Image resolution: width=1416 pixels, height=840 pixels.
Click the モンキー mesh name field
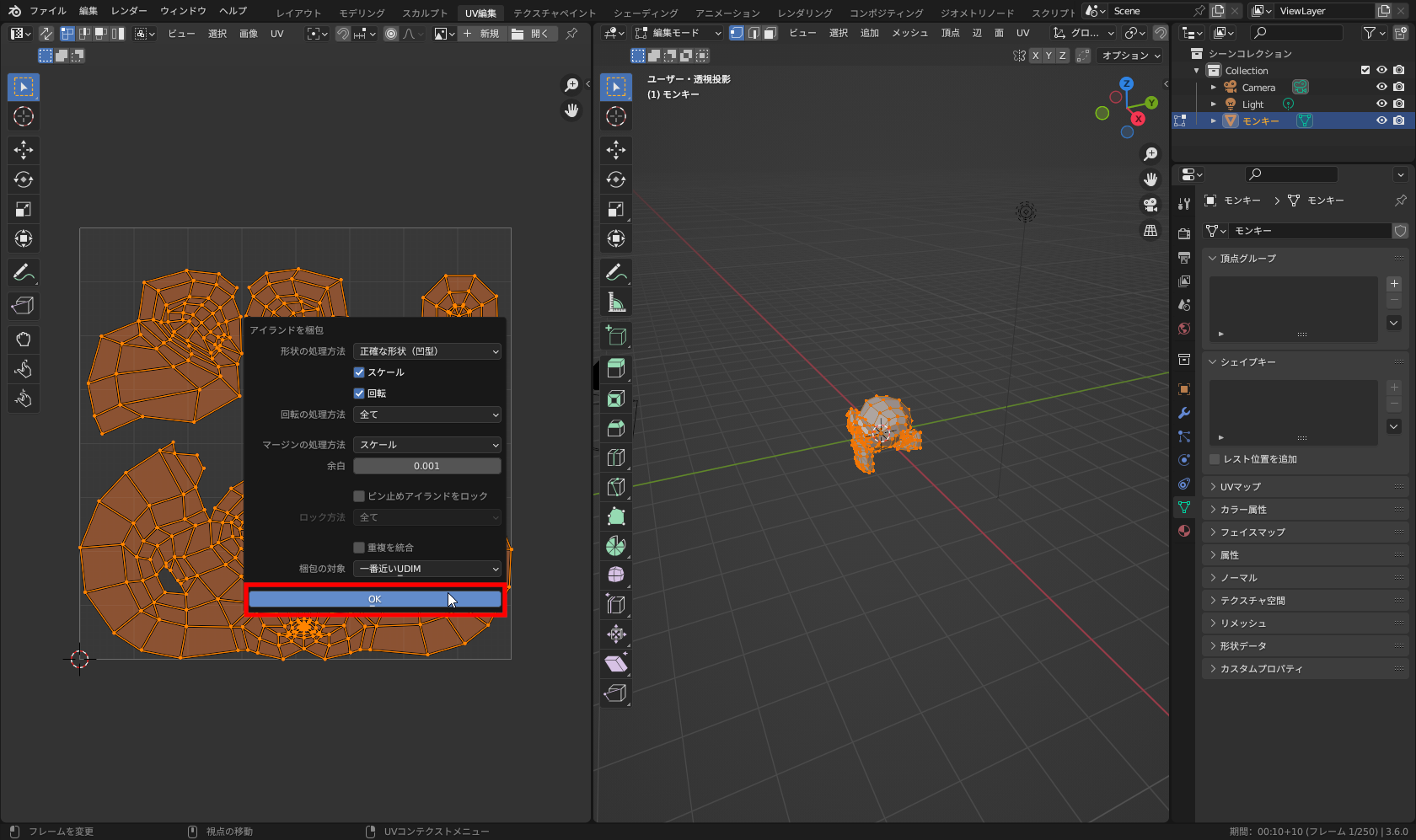tap(1311, 231)
